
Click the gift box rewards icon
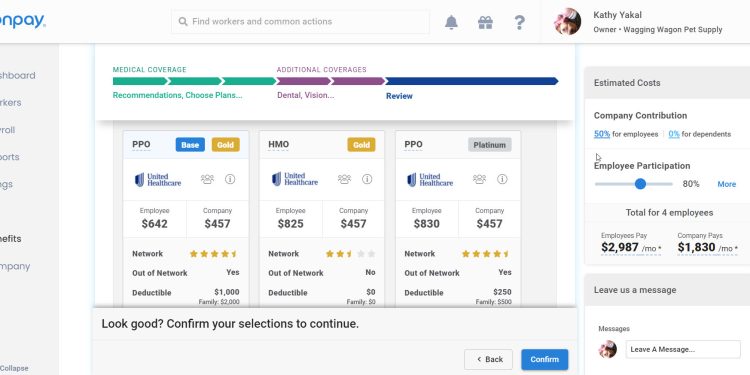tap(485, 22)
